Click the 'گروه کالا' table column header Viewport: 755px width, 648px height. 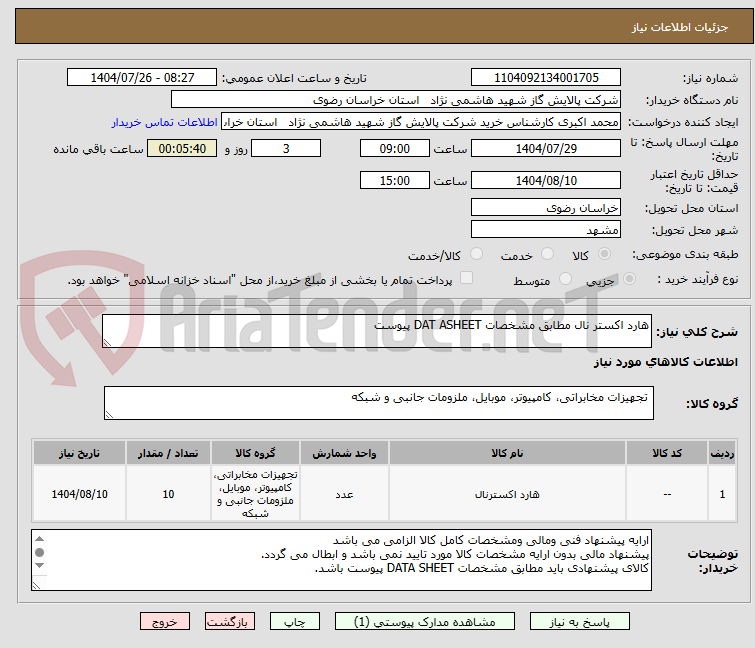[255, 453]
